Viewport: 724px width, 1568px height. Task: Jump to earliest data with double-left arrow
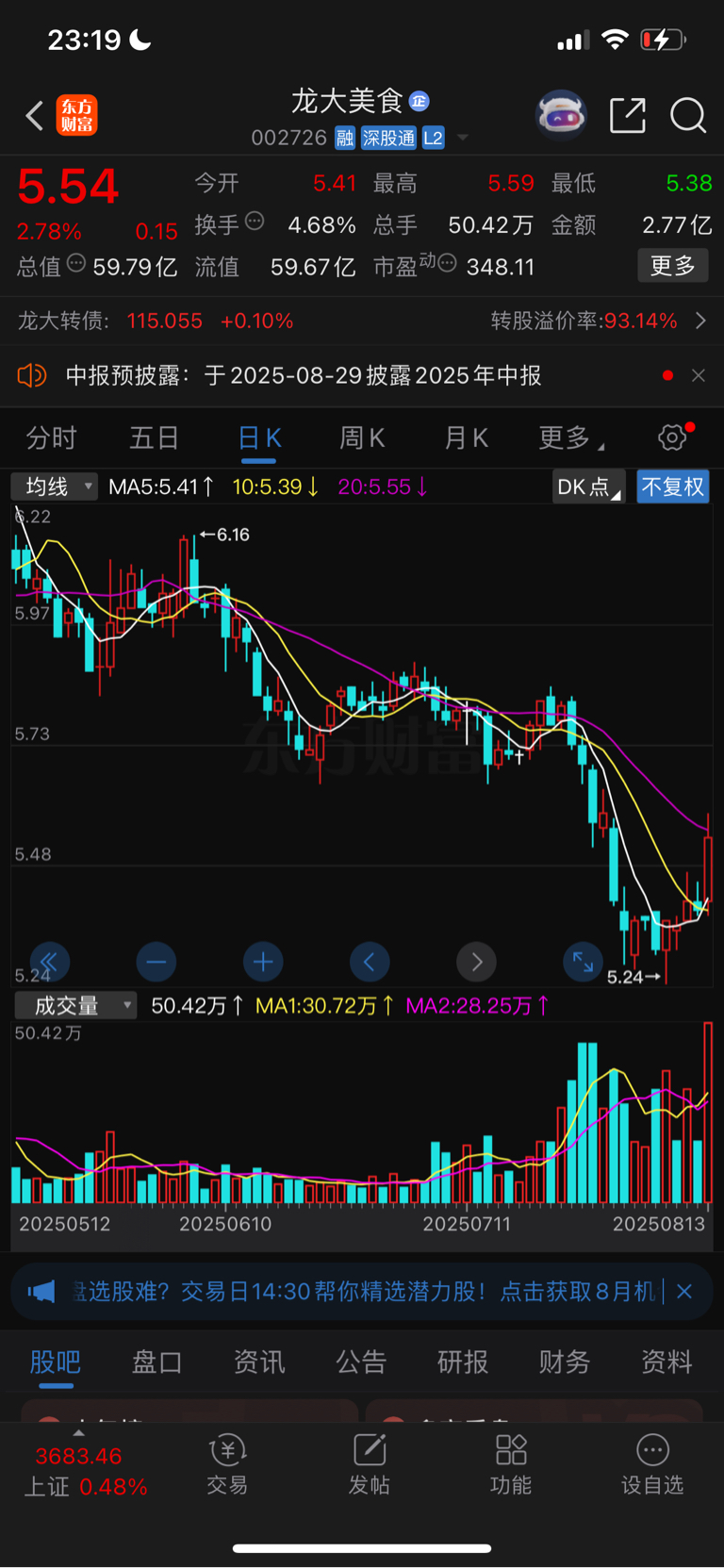(49, 962)
